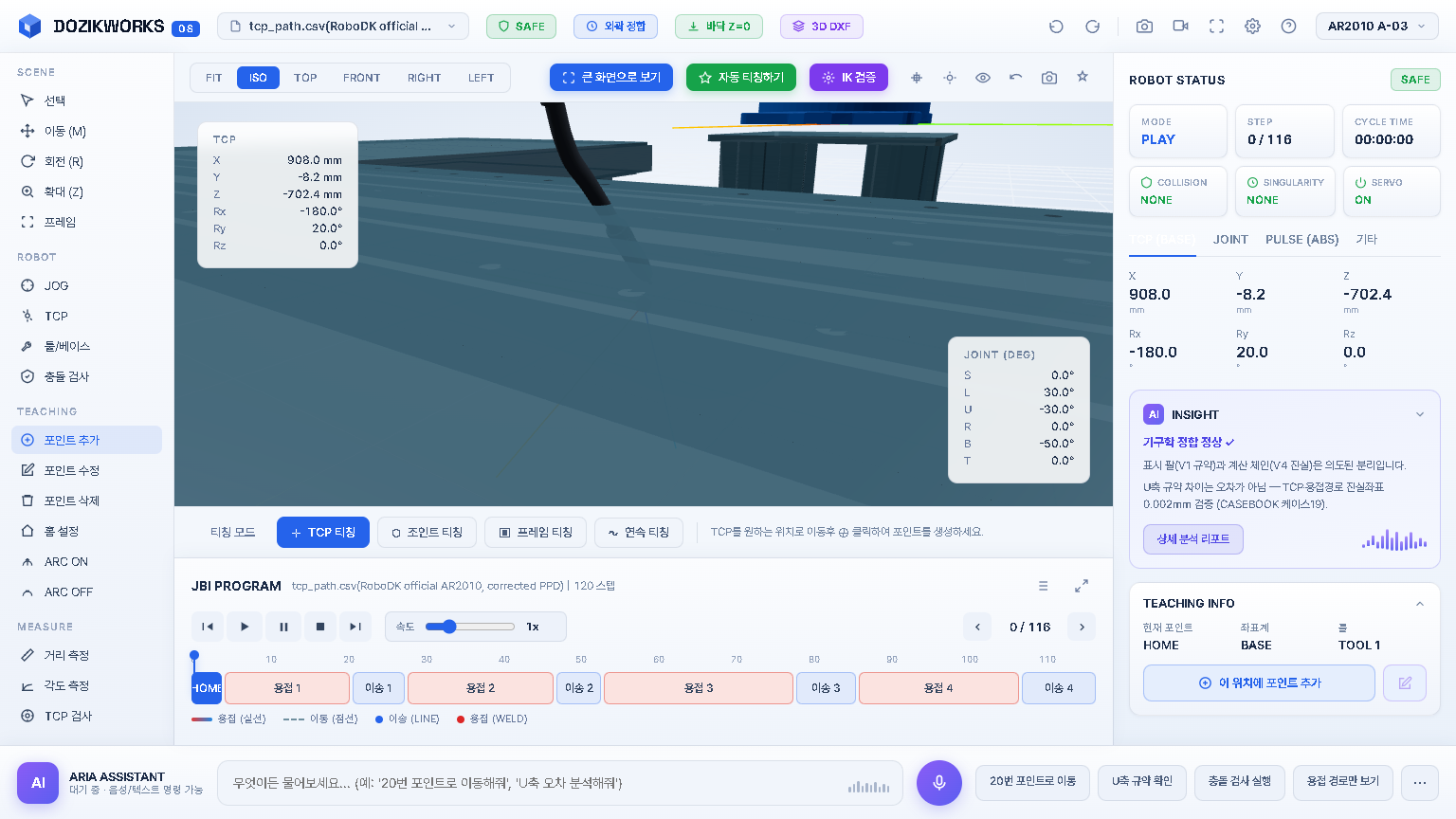Select the 회전 (R) rotate tool
The image size is (1456, 819).
coord(86,161)
